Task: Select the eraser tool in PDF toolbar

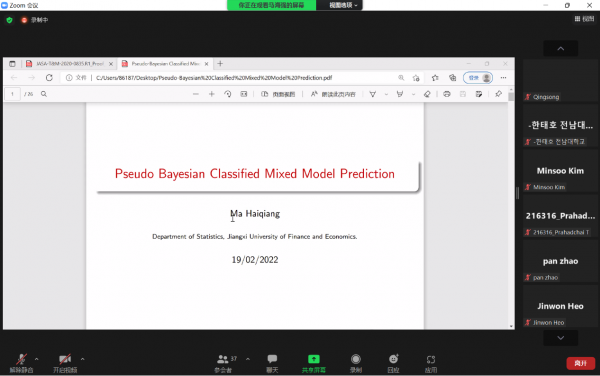Action: [x=427, y=94]
